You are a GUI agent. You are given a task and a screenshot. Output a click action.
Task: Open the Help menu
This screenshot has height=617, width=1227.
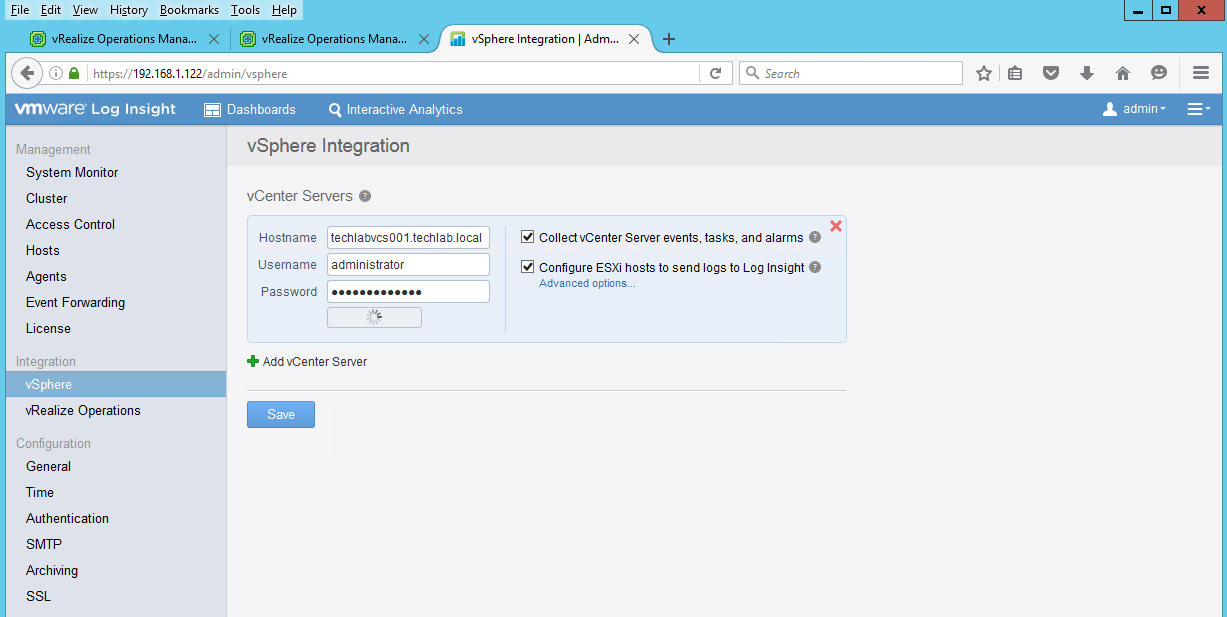(x=284, y=10)
